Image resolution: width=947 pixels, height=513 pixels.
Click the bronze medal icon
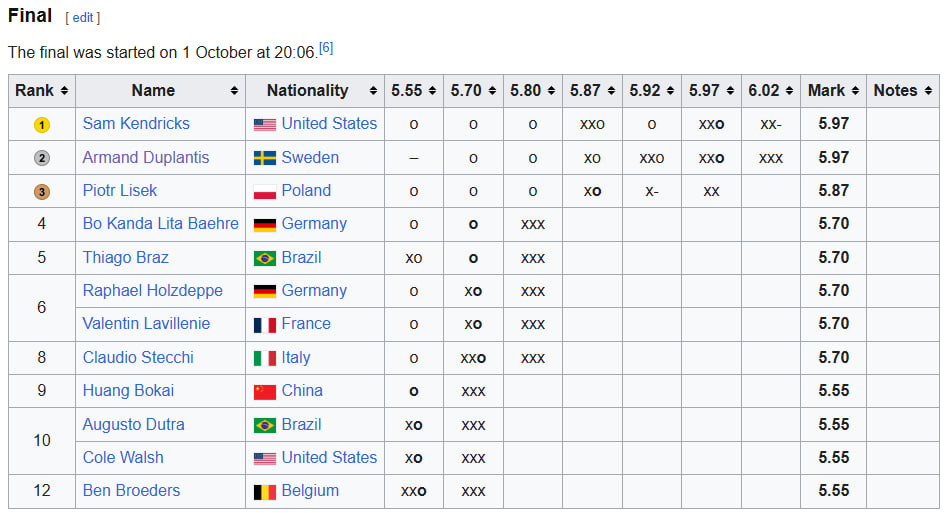point(41,191)
